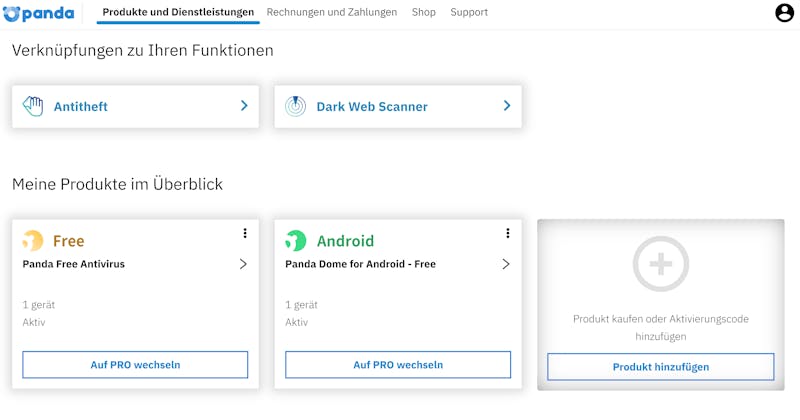Open three-dot menu on Android card

pyautogui.click(x=508, y=233)
